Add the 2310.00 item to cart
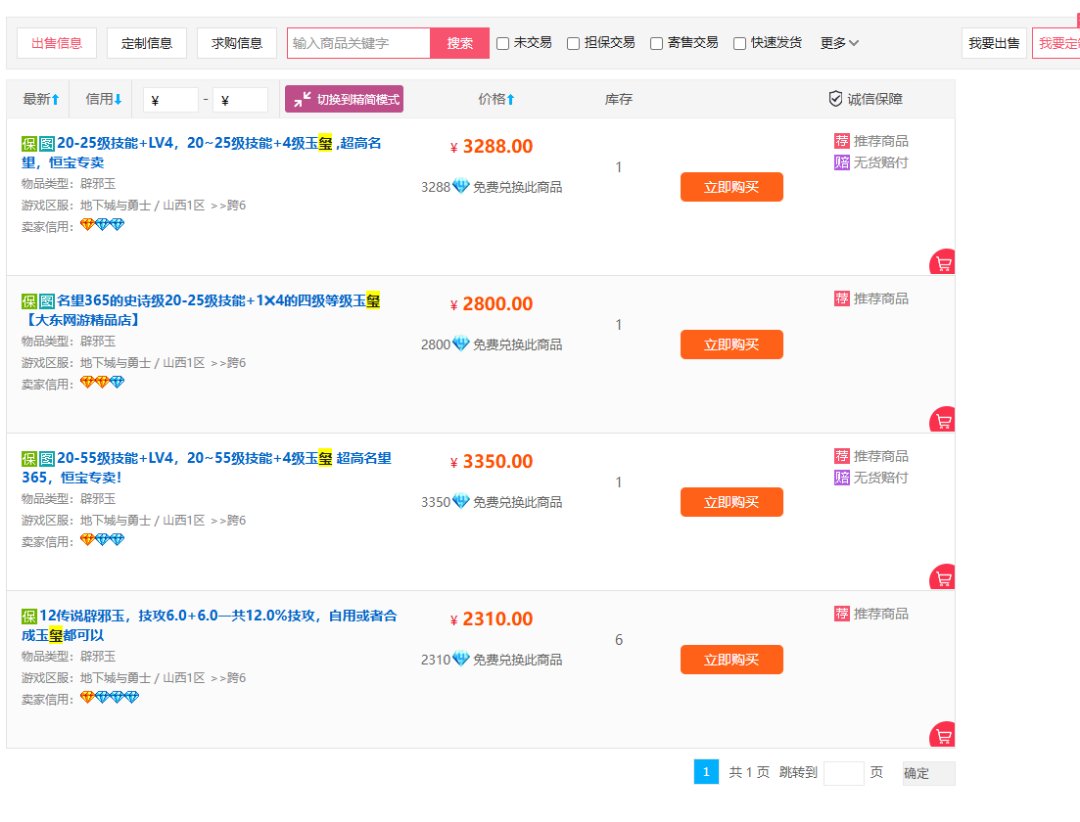Image resolution: width=1080 pixels, height=822 pixels. [x=942, y=736]
